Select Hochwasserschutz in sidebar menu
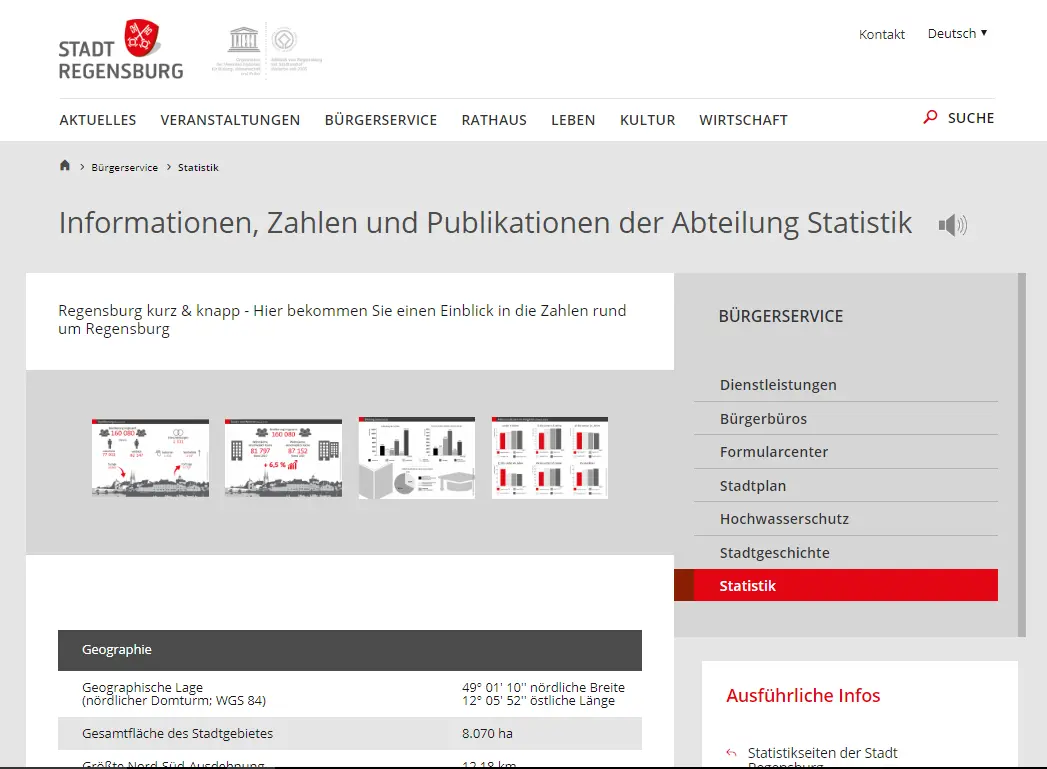The height and width of the screenshot is (769, 1047). (784, 519)
